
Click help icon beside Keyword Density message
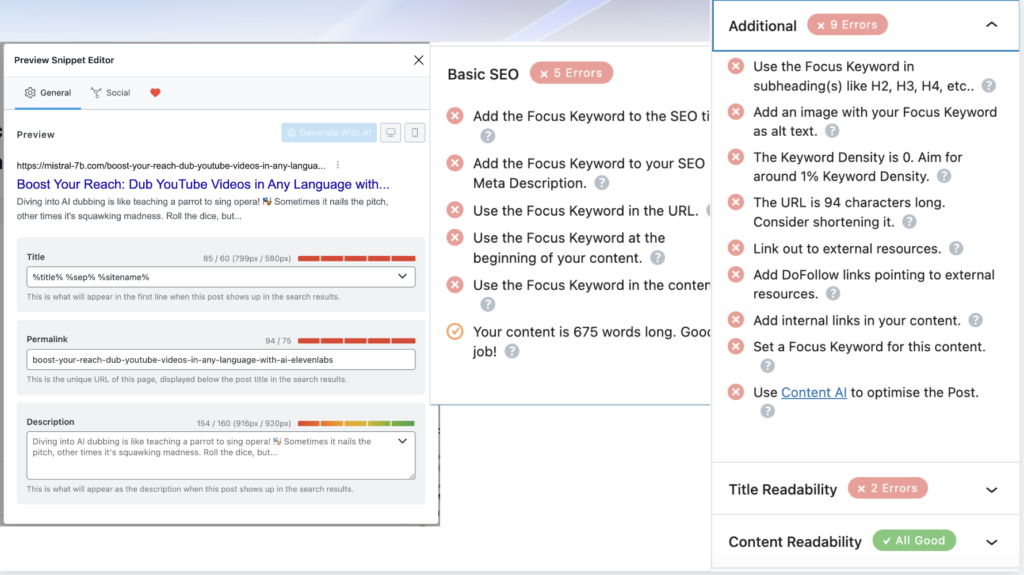[x=943, y=176]
